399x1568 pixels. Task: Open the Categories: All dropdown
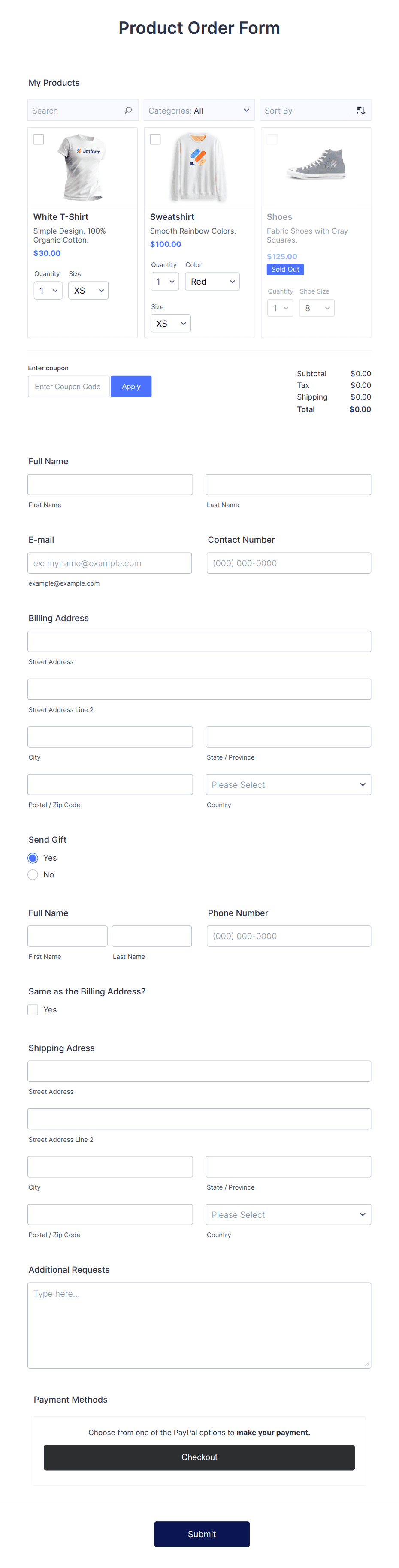tap(199, 110)
